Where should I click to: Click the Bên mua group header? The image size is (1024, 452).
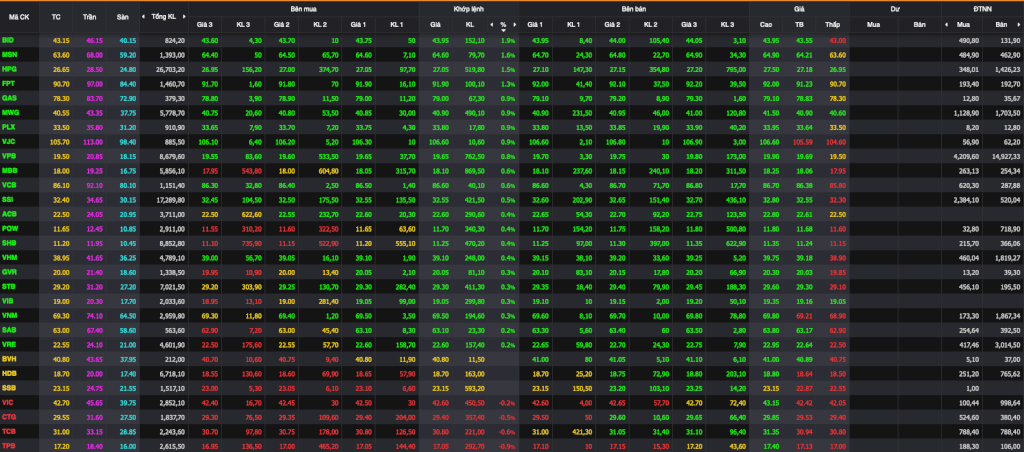(x=304, y=9)
